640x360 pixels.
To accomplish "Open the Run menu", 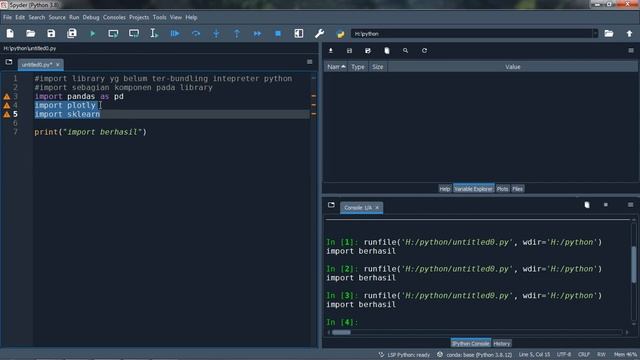I will tap(74, 18).
